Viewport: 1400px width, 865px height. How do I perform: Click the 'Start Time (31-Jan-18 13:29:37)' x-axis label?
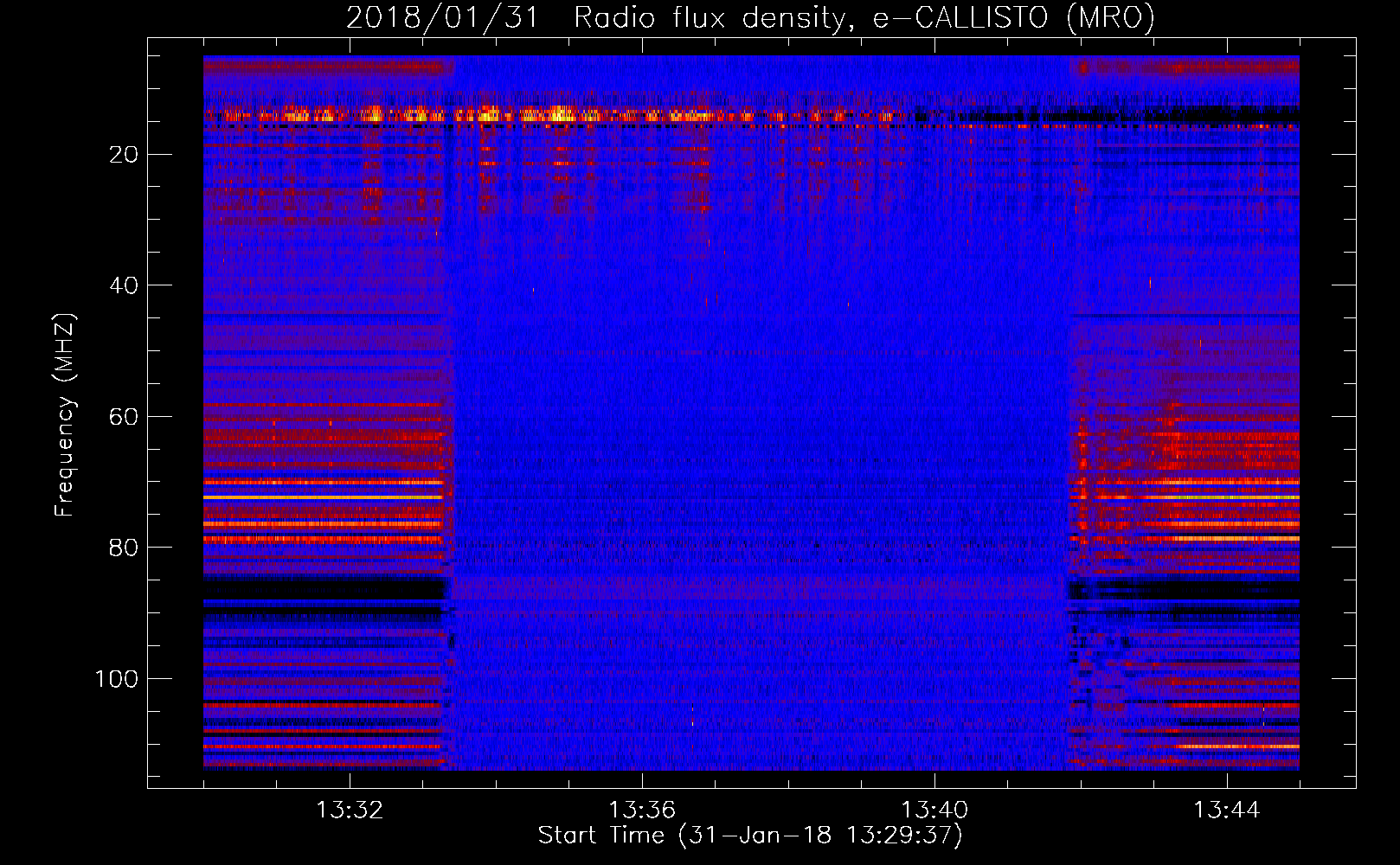click(750, 836)
